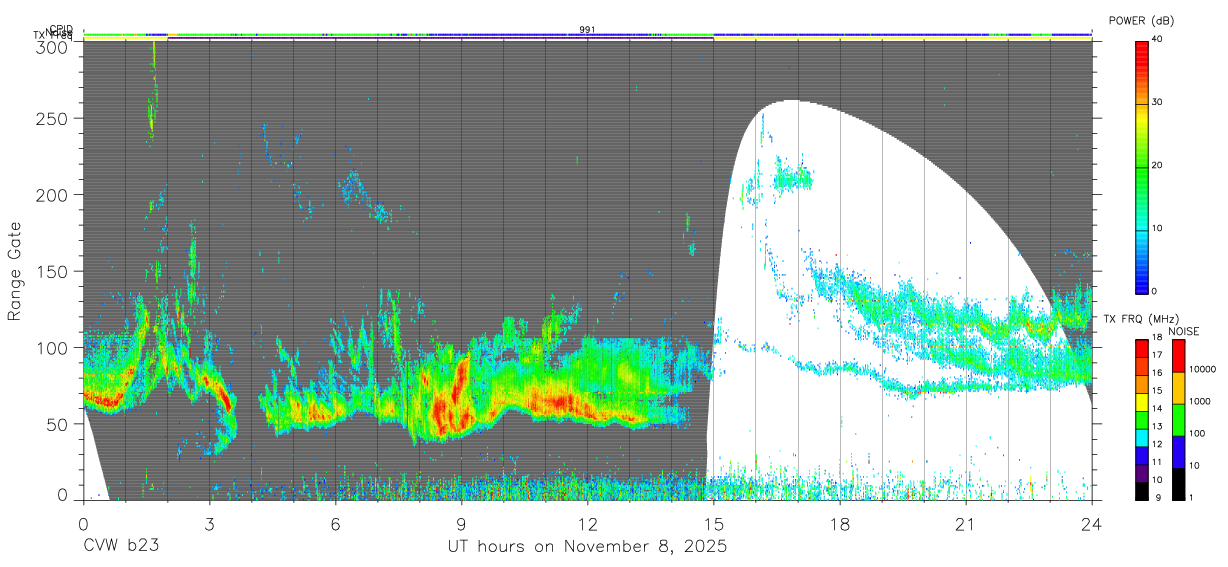Click the "Range Gate" y-axis label
This screenshot has height=567, width=1228.
(15, 272)
